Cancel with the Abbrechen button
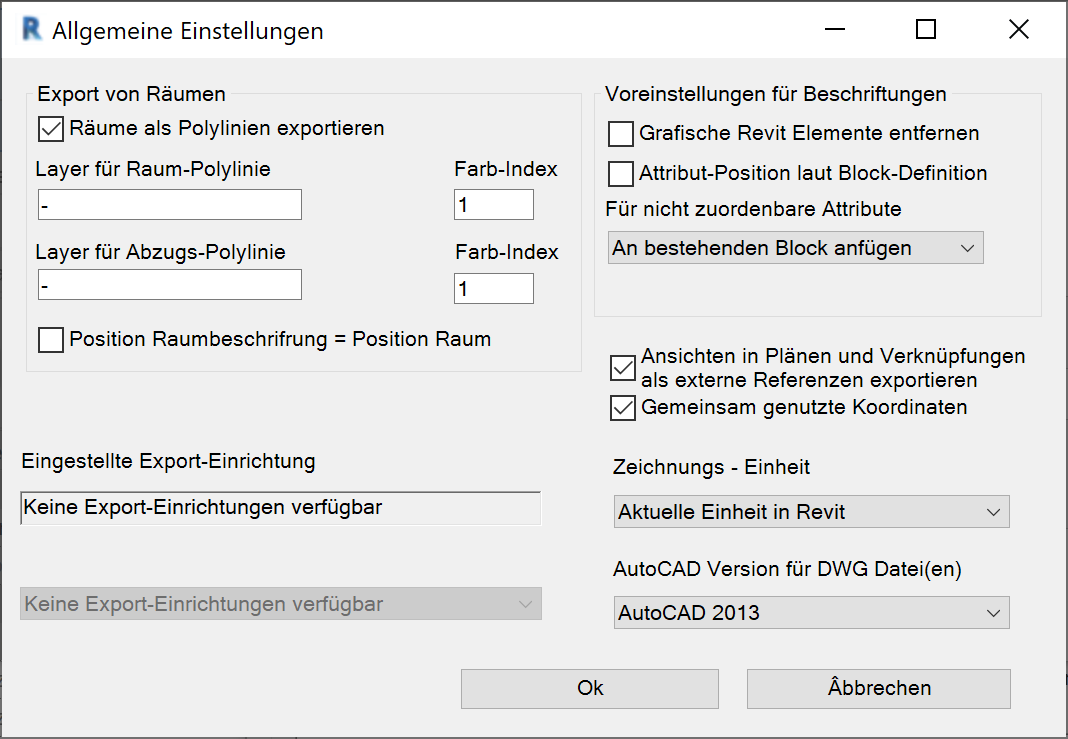1068x739 pixels. click(878, 688)
